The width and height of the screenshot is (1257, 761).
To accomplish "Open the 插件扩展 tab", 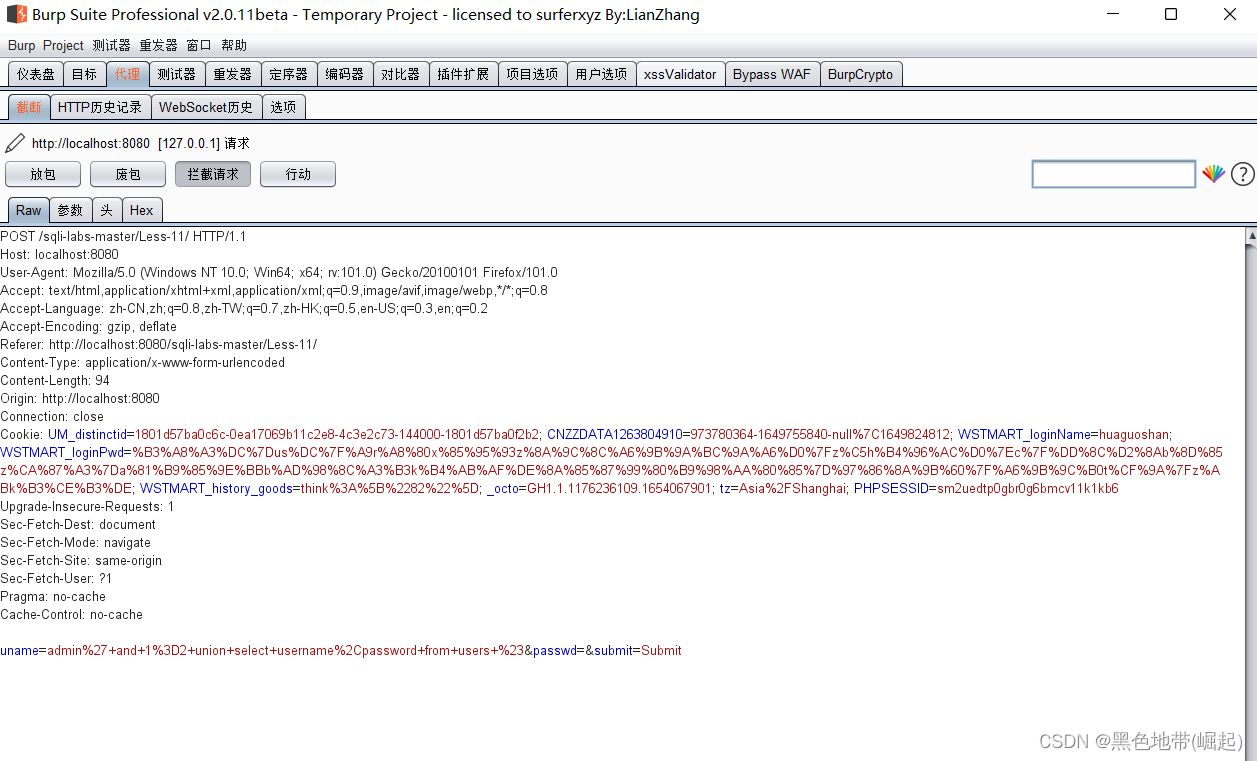I will point(464,74).
